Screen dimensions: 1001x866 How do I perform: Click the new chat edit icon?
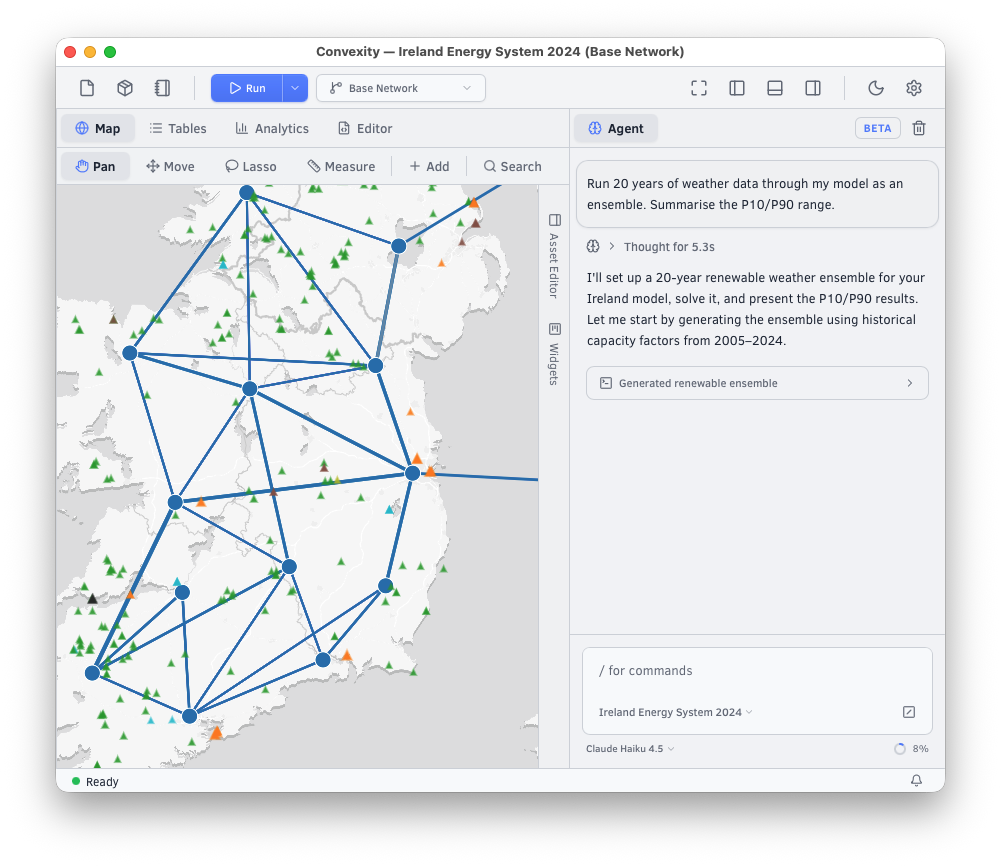pyautogui.click(x=908, y=712)
